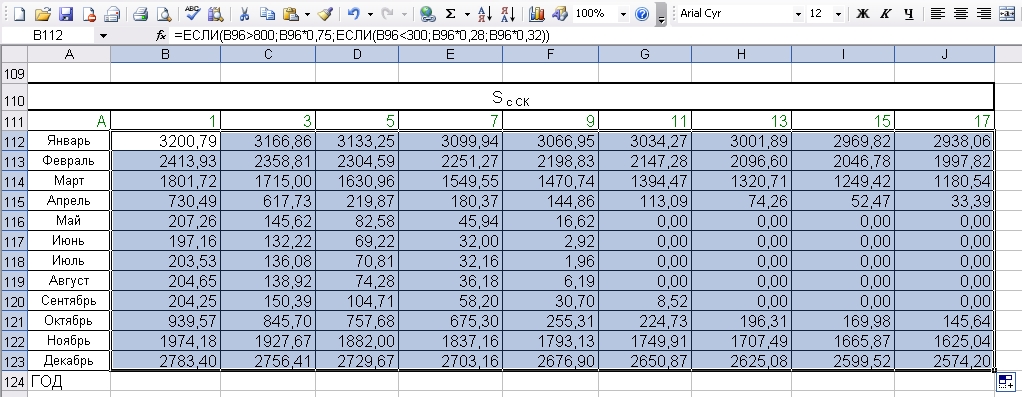Select cell with value 617,73

[269, 201]
